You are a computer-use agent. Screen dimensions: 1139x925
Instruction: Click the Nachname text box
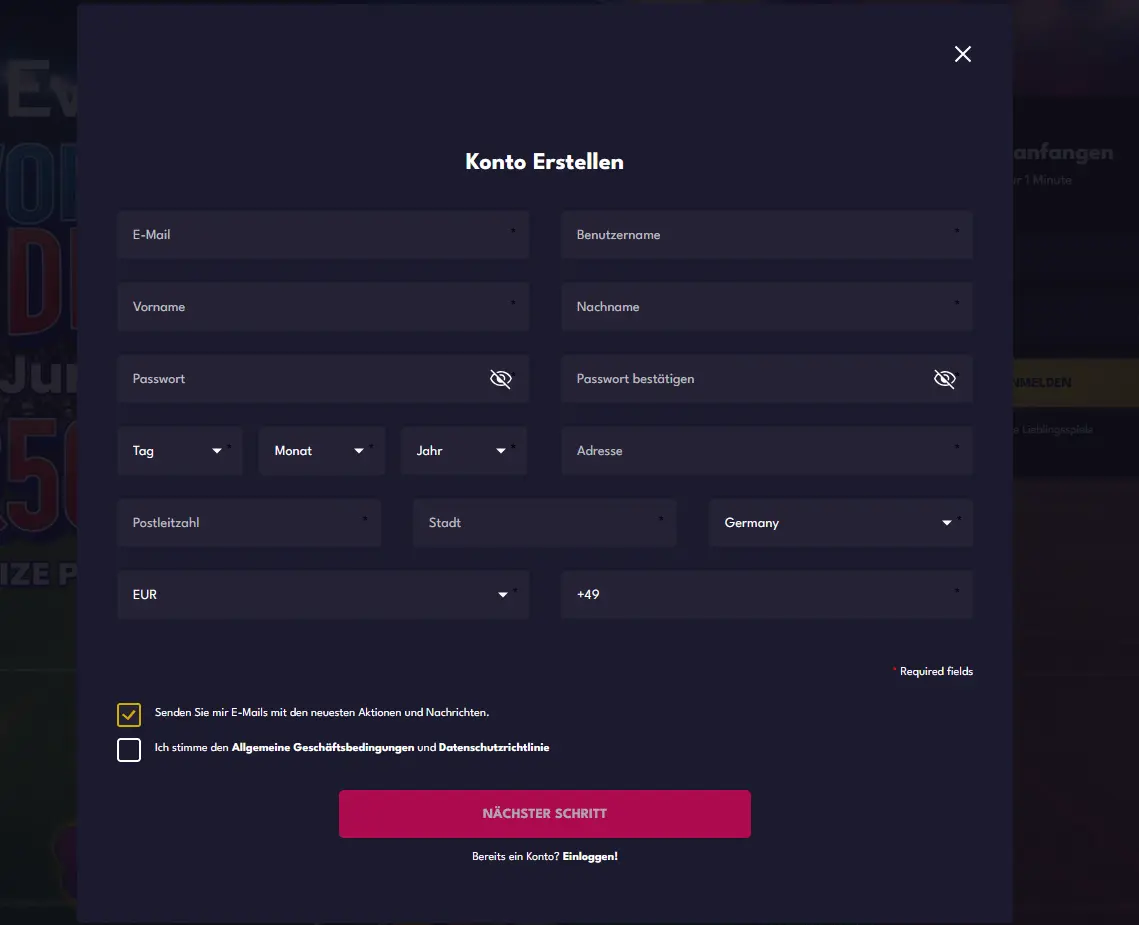click(766, 307)
